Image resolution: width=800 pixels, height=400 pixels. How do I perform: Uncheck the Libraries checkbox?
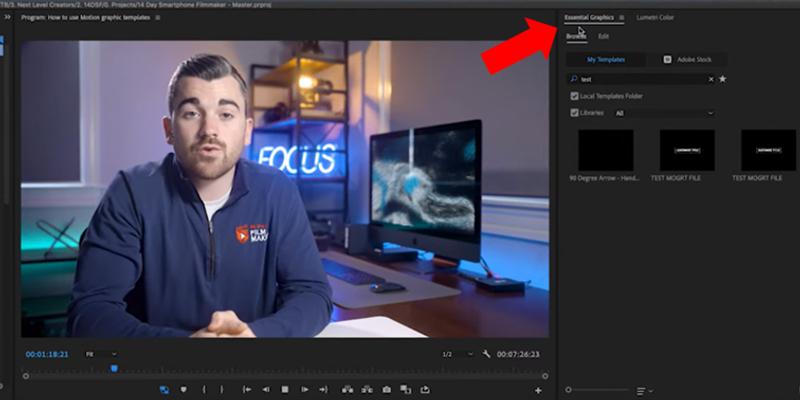[x=574, y=113]
